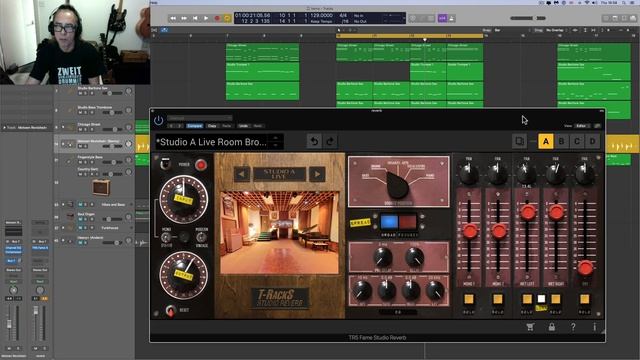Click the Logic transport play button
The height and width of the screenshot is (360, 640).
(x=206, y=18)
